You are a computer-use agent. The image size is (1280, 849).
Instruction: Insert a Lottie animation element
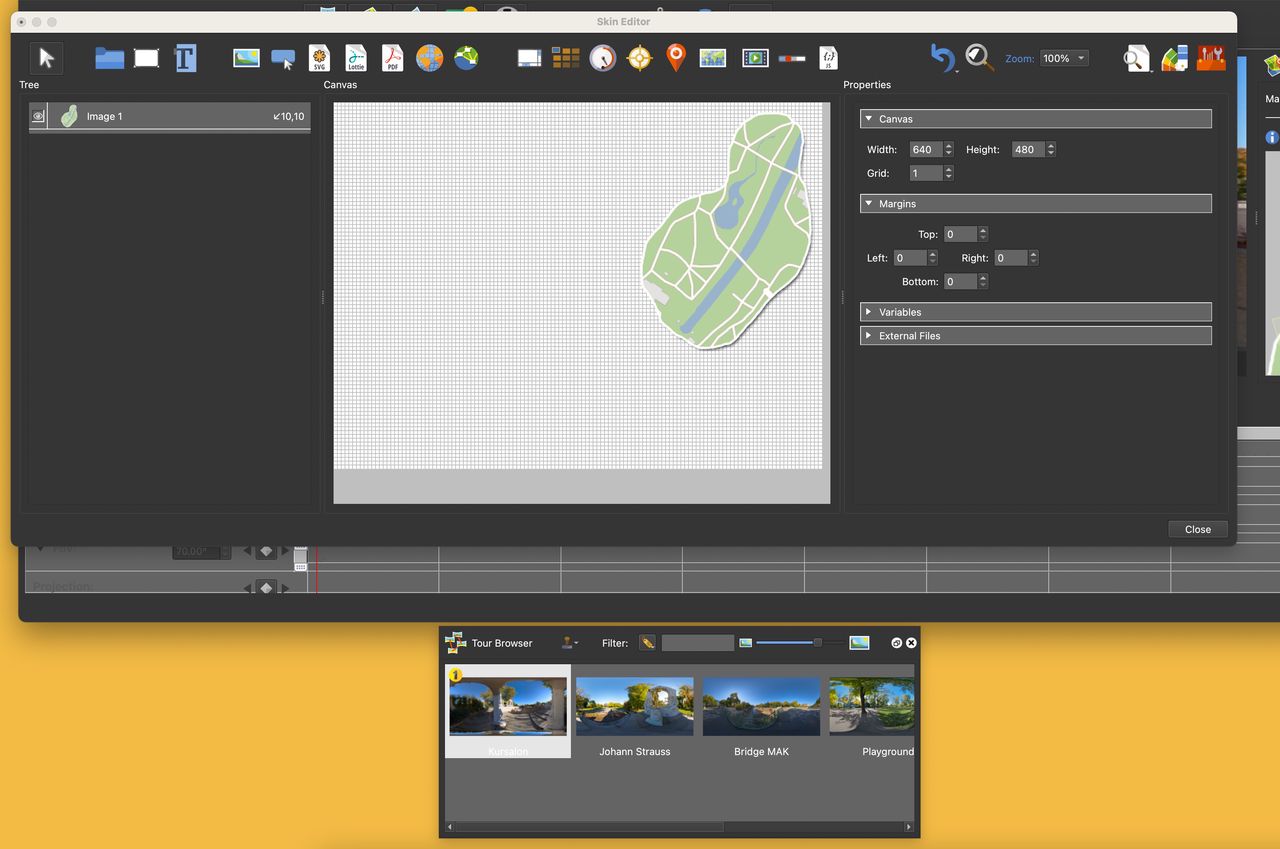pyautogui.click(x=355, y=57)
